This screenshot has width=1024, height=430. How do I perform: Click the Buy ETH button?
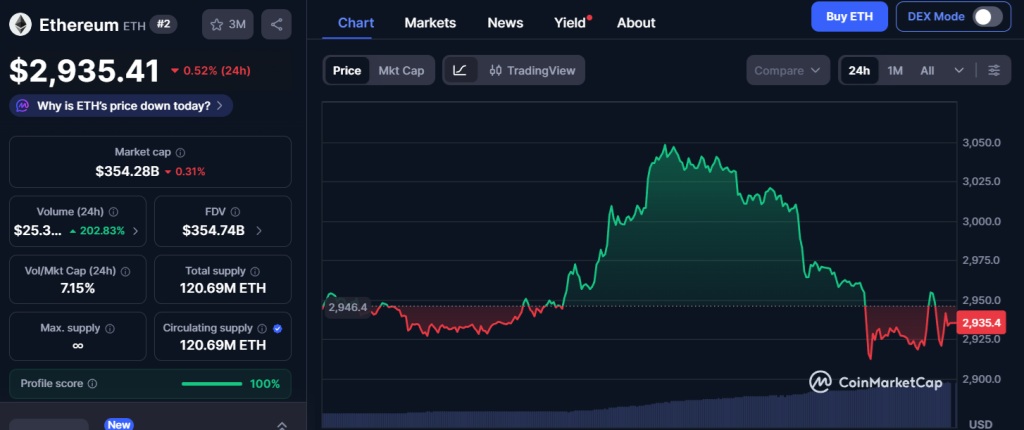pyautogui.click(x=850, y=16)
